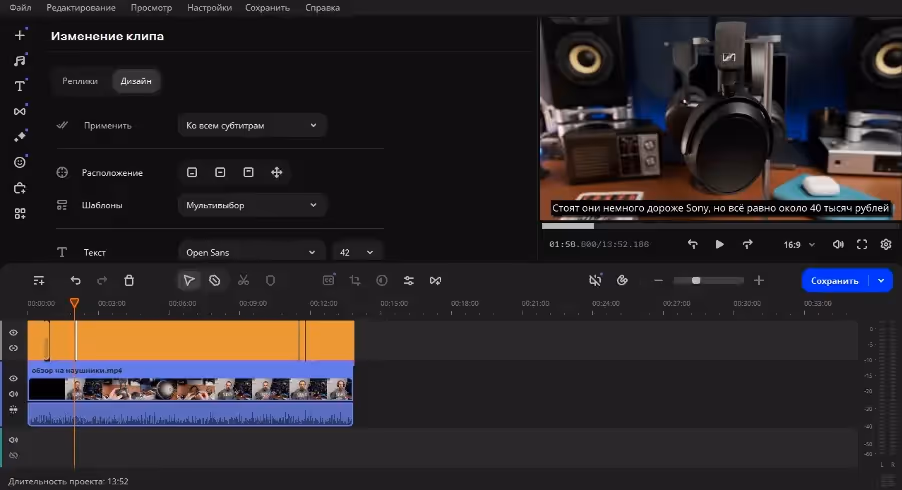902x490 pixels.
Task: Open the Open Sans font dropdown
Action: [x=251, y=252]
